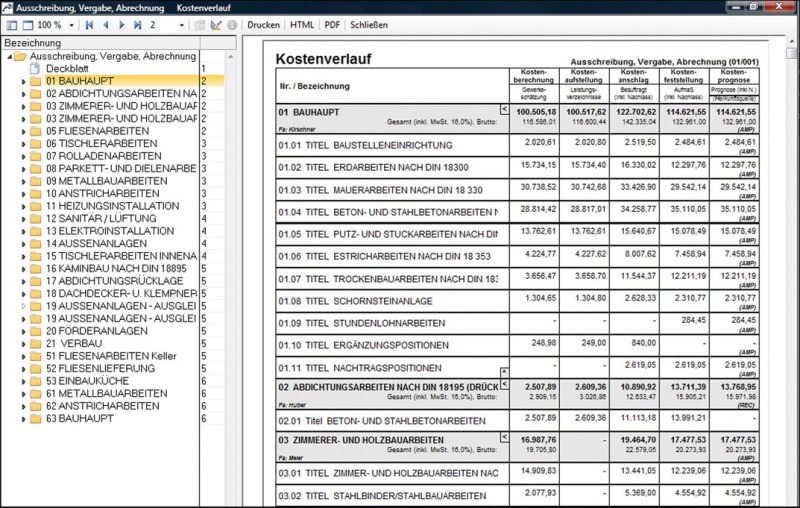Click the Kostenverlauf report title
Viewport: 800px width, 508px height.
click(323, 59)
